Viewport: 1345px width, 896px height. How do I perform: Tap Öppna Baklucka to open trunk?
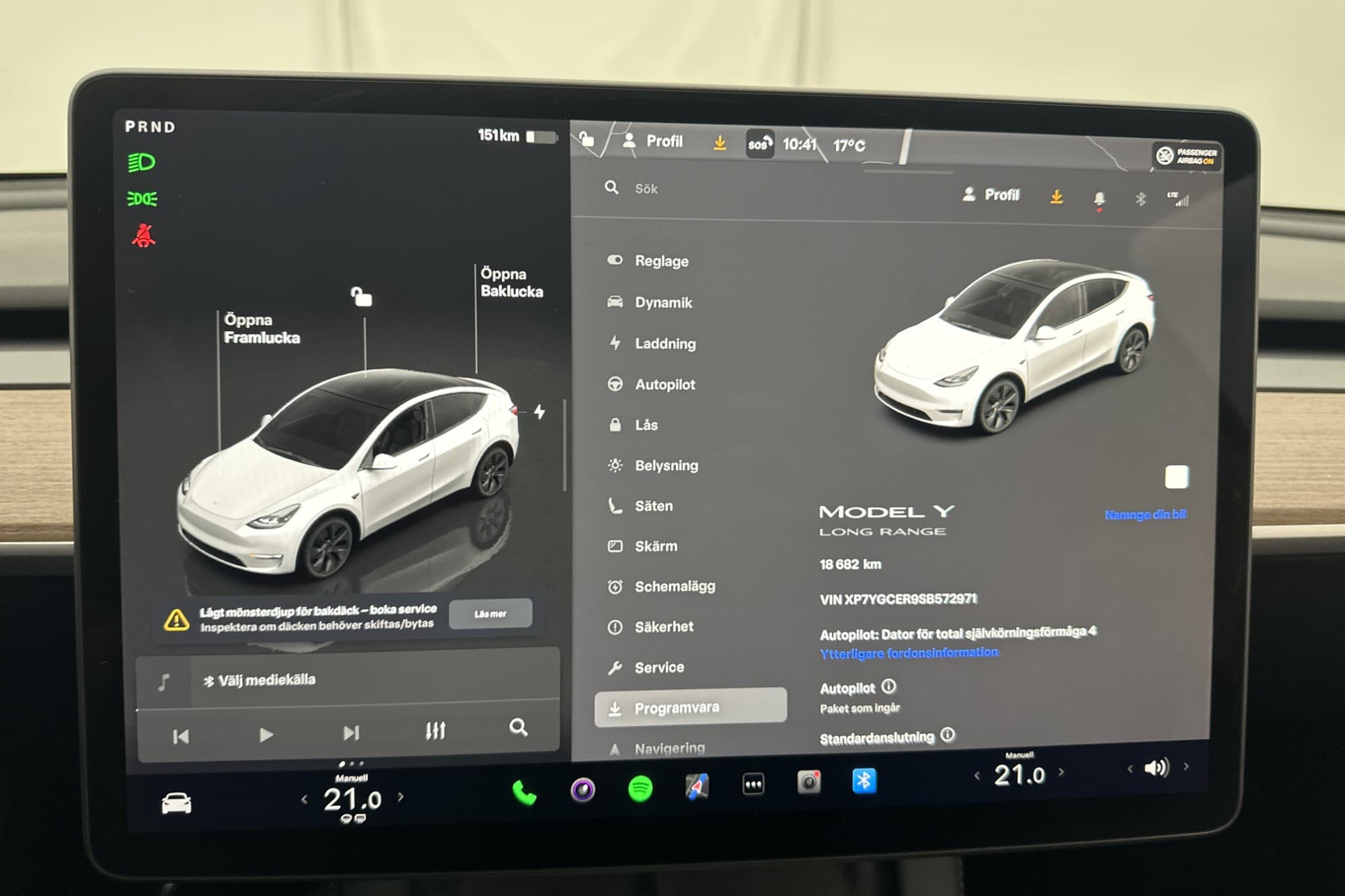[511, 282]
